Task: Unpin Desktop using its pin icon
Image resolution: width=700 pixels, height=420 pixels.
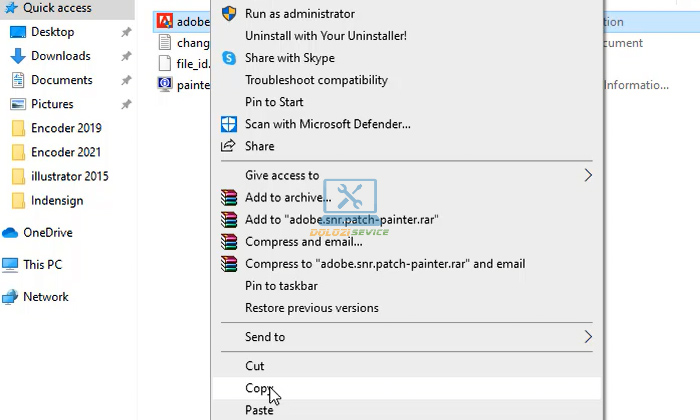Action: click(x=126, y=32)
